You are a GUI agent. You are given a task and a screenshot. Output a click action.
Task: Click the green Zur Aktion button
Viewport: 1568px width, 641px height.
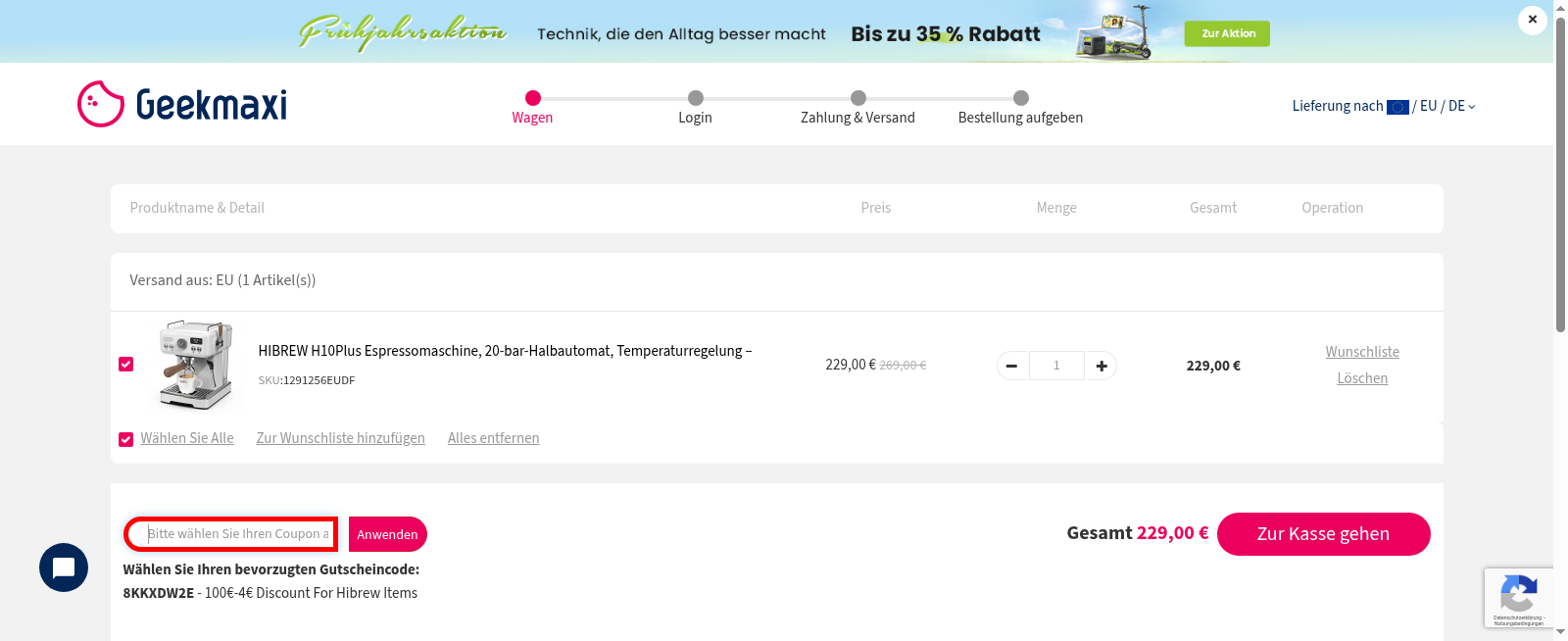[x=1227, y=33]
